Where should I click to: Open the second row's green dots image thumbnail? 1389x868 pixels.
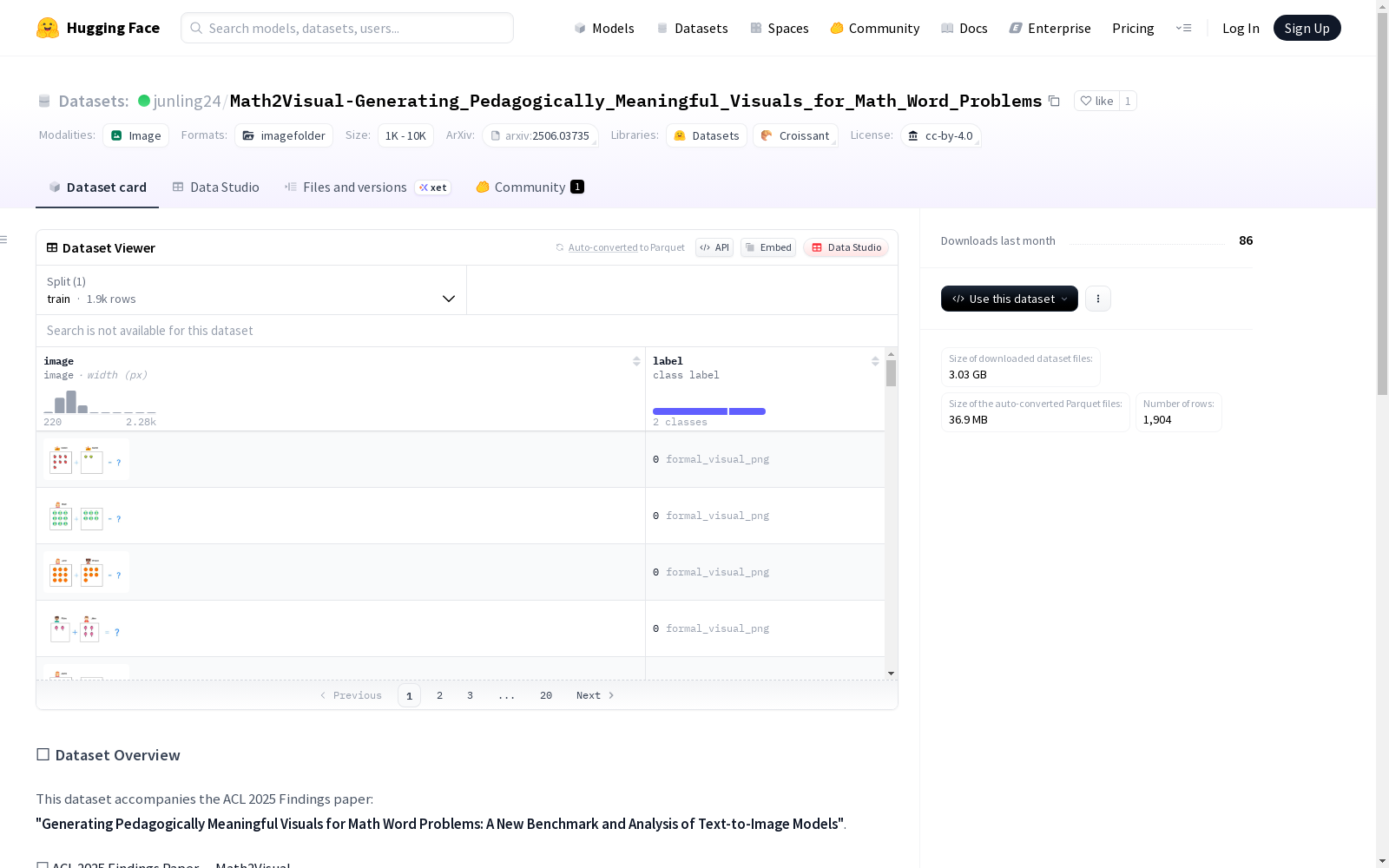click(x=86, y=516)
